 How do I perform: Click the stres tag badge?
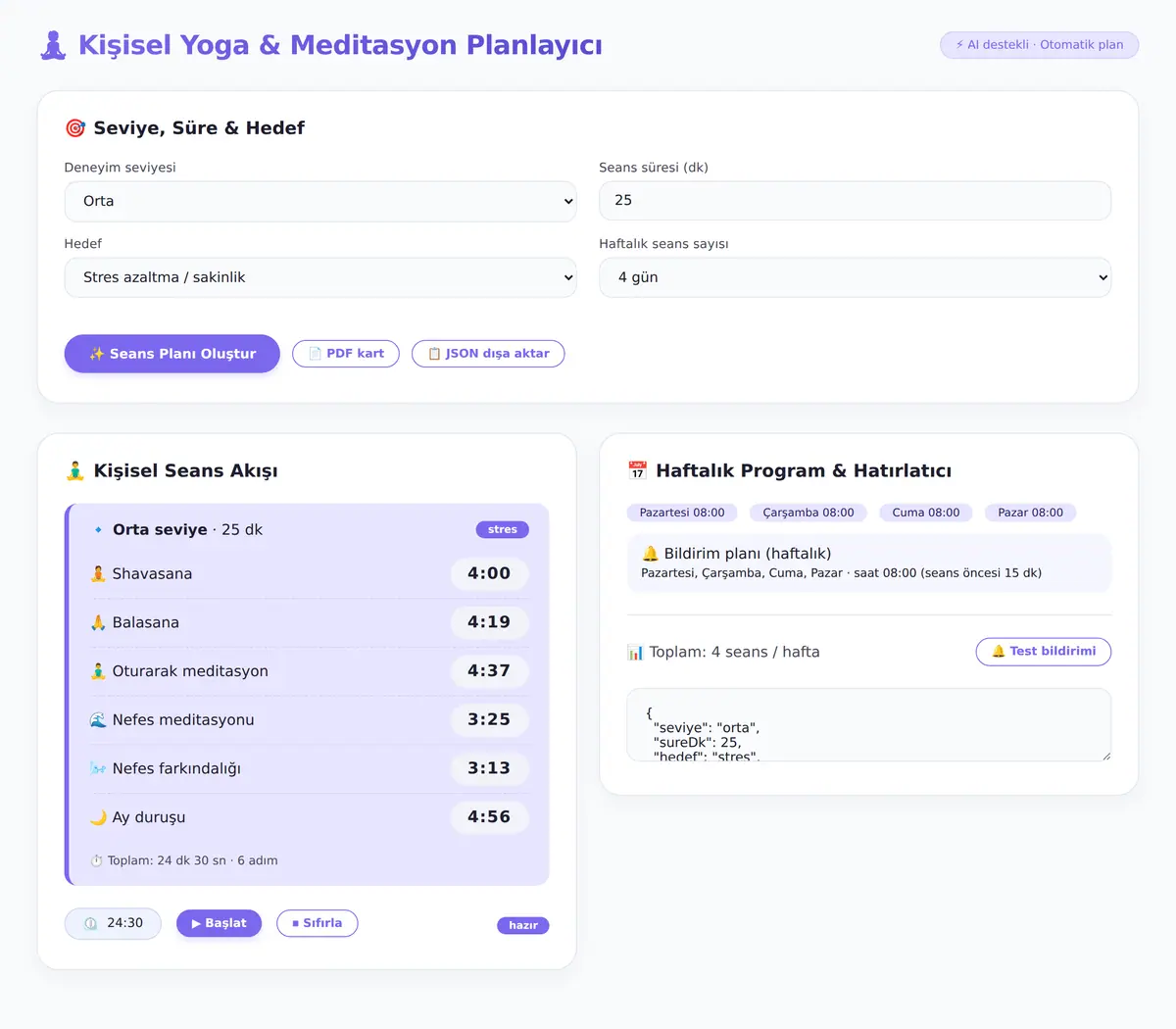coord(503,530)
